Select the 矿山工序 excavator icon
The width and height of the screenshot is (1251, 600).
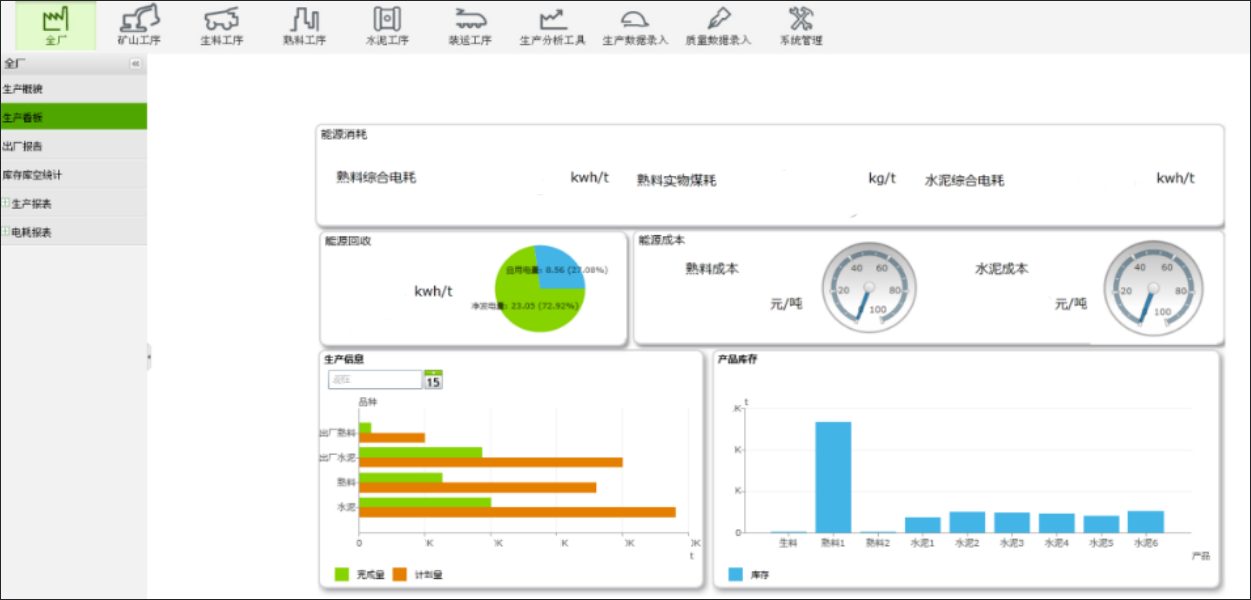click(139, 18)
